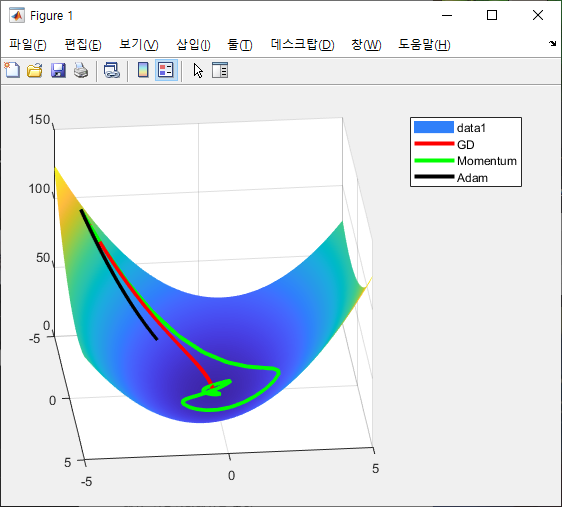
Task: Create a new figure with New icon
Action: tap(12, 70)
